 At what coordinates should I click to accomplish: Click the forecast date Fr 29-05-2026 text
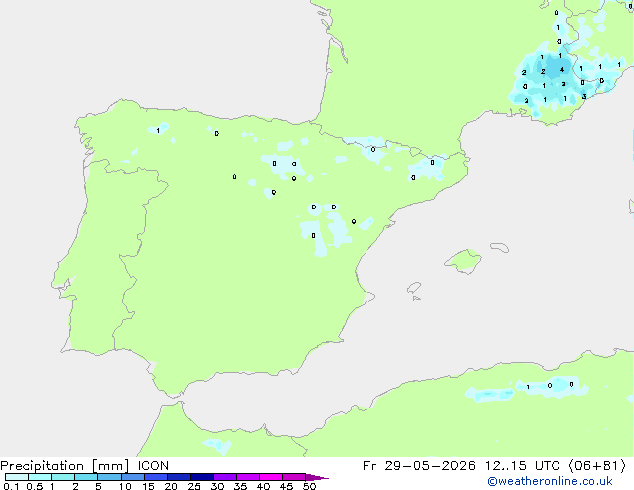[419, 466]
